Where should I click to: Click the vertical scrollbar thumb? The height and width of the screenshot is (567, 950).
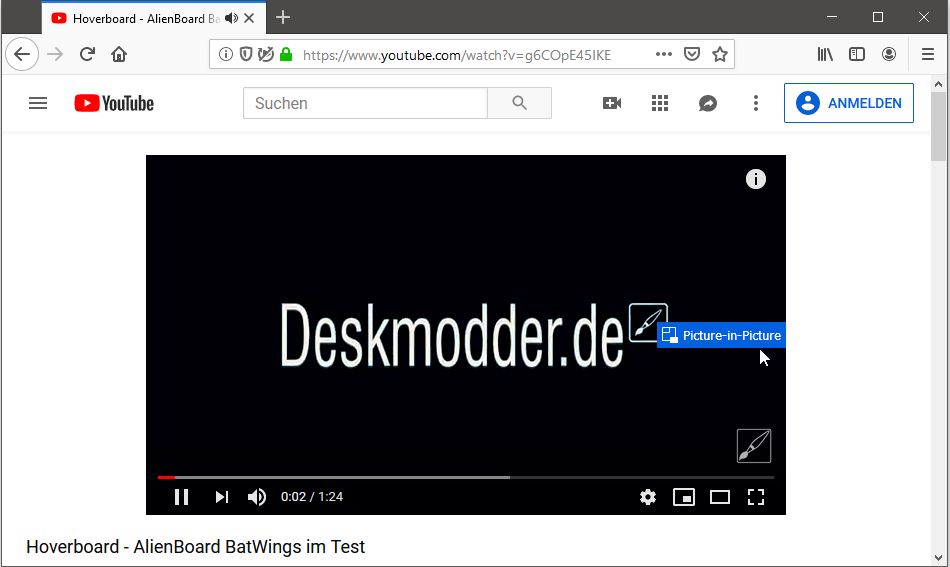click(x=938, y=127)
